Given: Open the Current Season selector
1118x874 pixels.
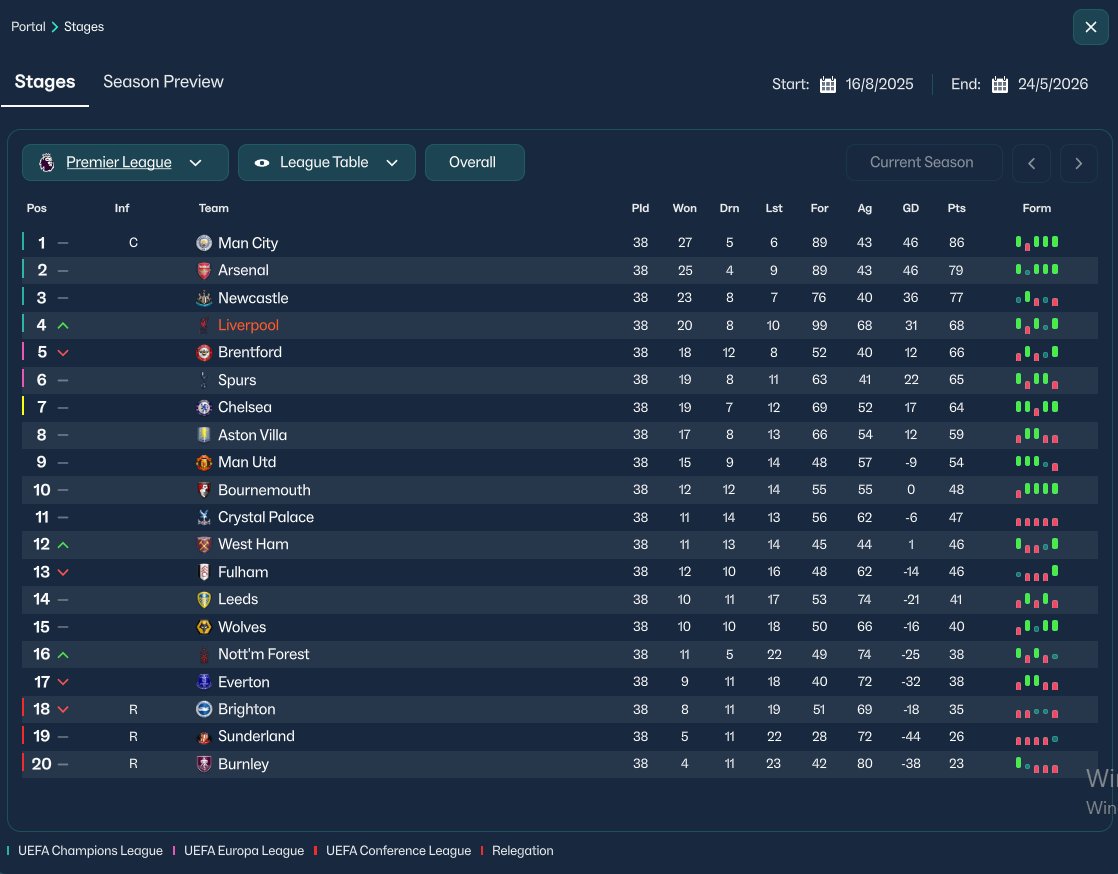Looking at the screenshot, I should [923, 163].
